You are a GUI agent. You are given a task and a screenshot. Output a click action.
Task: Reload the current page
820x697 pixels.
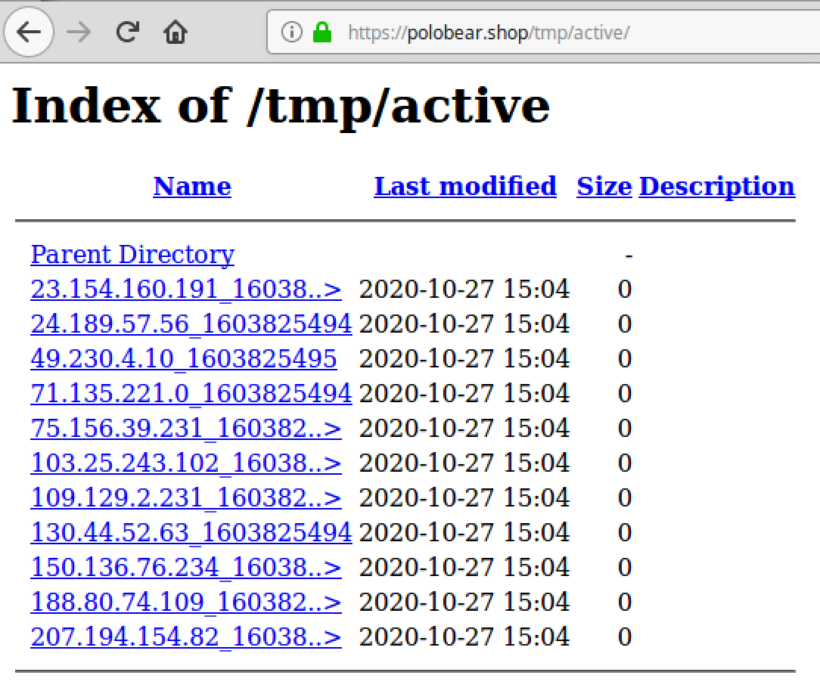point(126,31)
